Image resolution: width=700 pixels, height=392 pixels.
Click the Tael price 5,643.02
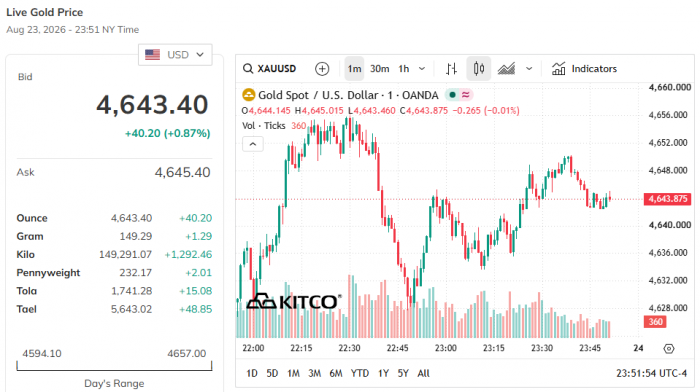(x=132, y=309)
